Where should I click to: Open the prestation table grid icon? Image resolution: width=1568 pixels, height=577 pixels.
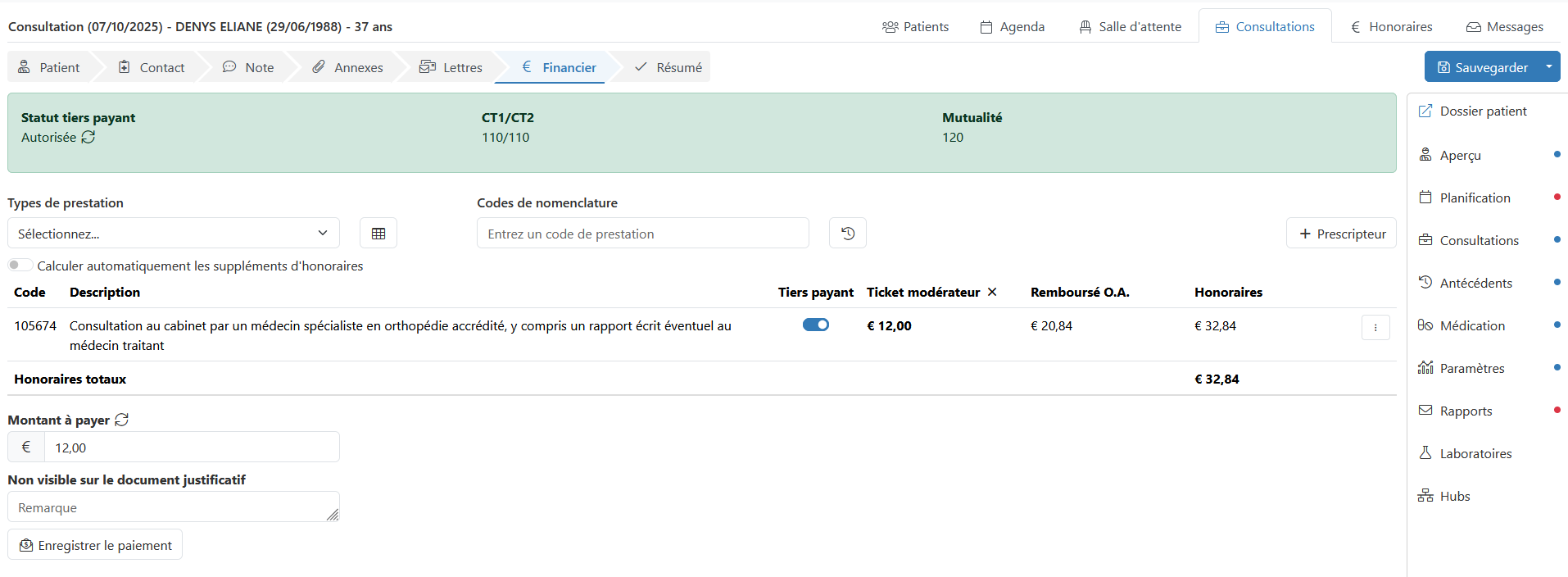pos(378,234)
